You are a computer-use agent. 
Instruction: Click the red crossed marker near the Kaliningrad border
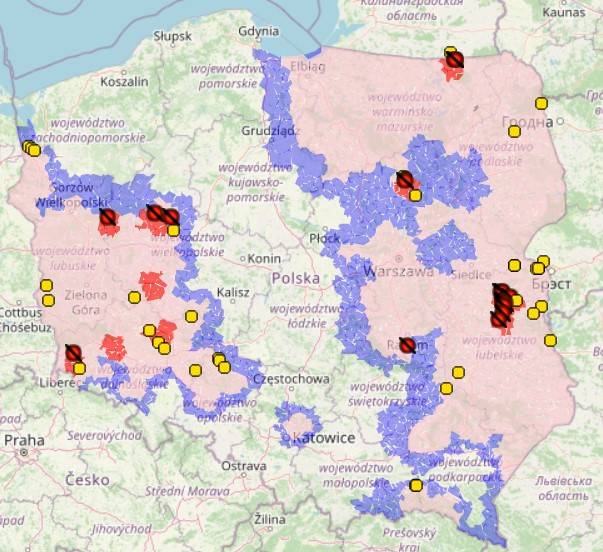coord(455,60)
